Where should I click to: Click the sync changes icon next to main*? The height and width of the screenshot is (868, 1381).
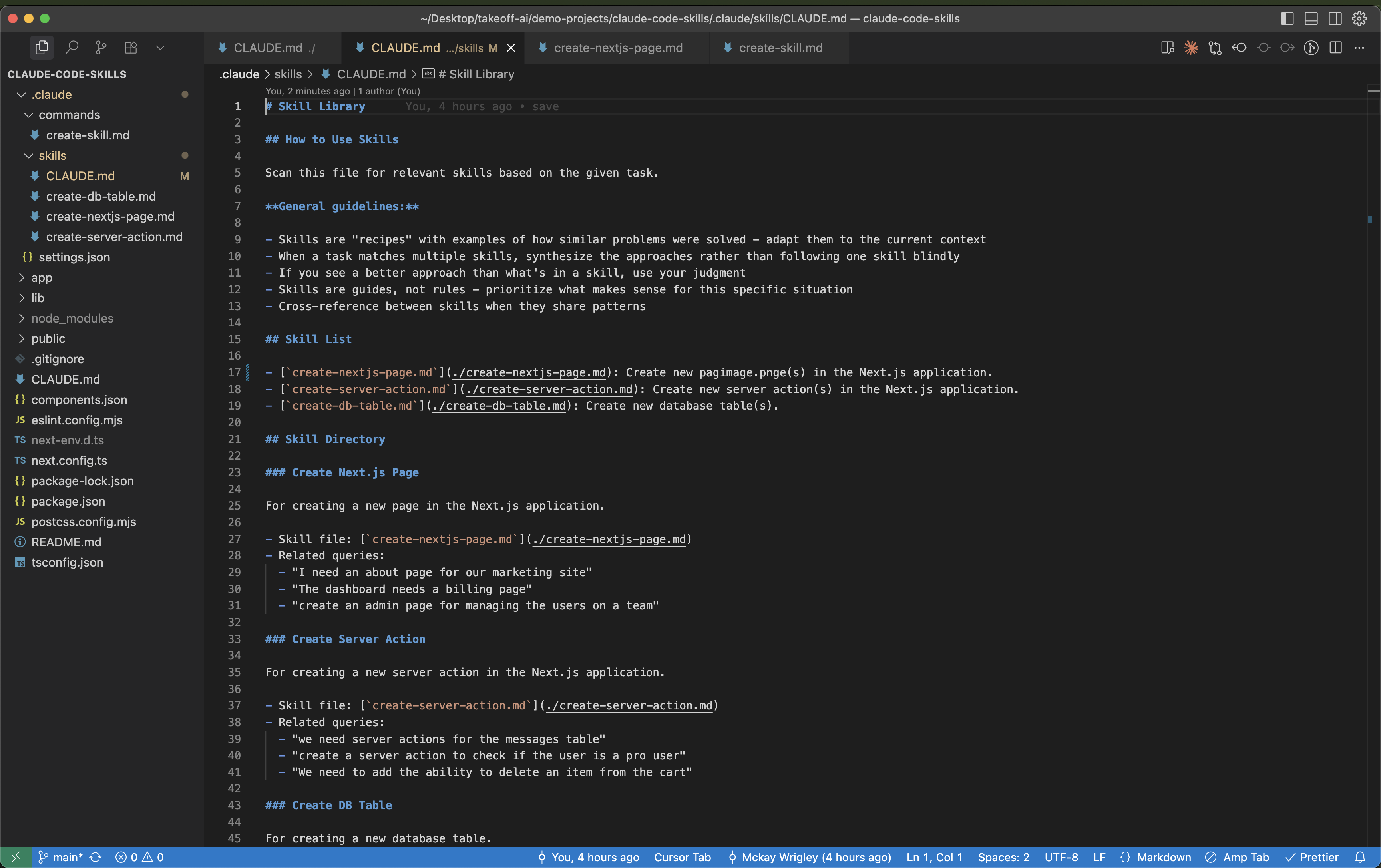(96, 857)
